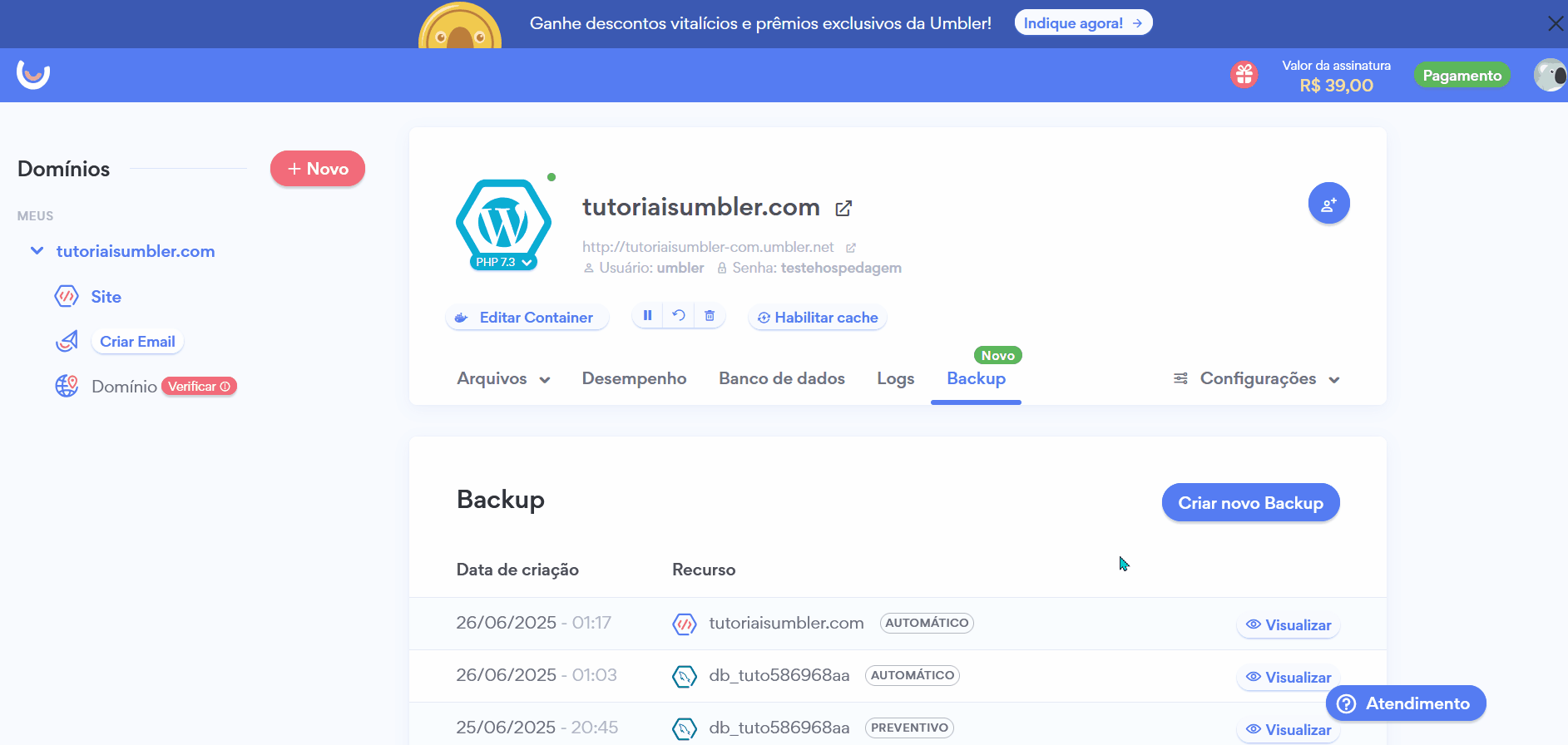Expand the Configurações dropdown
The image size is (1568, 745).
(1257, 379)
